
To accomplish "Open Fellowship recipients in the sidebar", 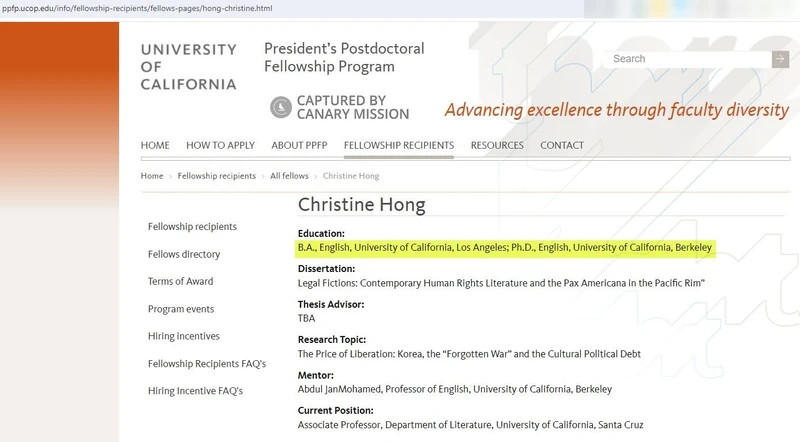I will pos(192,227).
